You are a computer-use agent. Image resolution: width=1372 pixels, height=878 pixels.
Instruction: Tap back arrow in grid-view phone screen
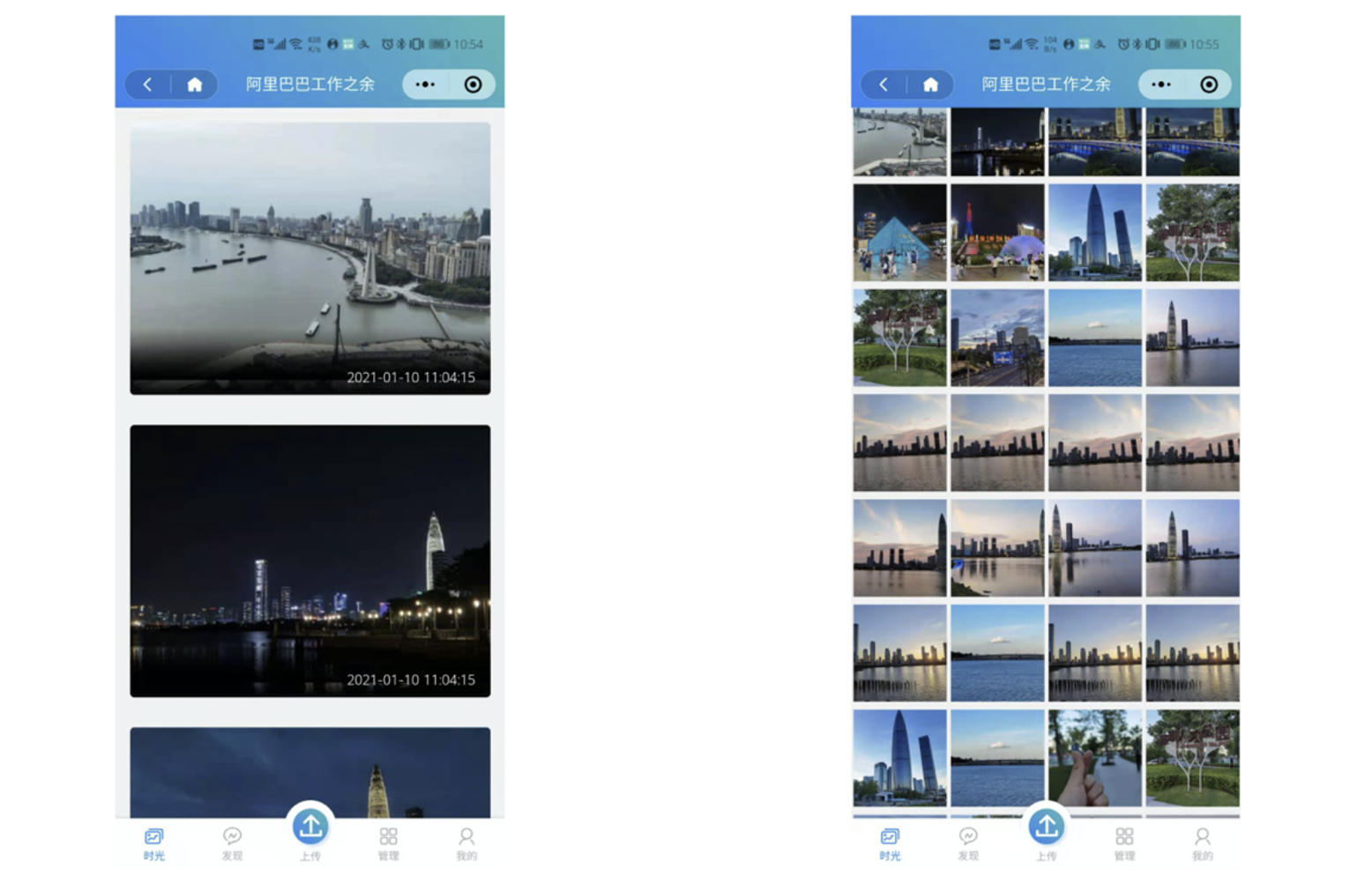click(884, 85)
